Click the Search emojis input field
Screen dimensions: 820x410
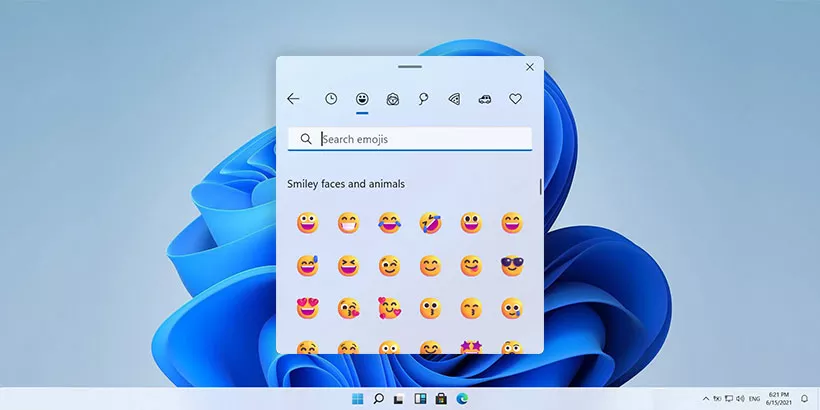(410, 139)
